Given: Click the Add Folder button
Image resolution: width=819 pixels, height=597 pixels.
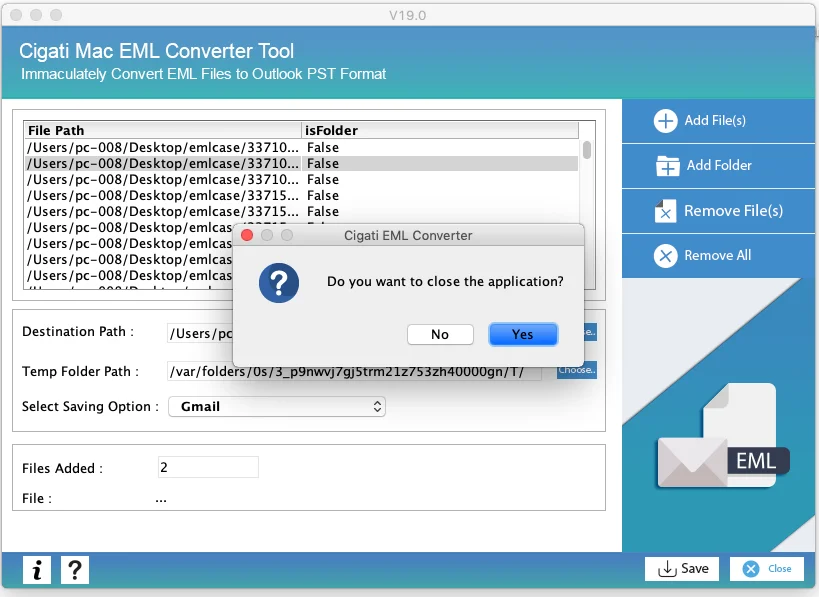Looking at the screenshot, I should pyautogui.click(x=718, y=166).
